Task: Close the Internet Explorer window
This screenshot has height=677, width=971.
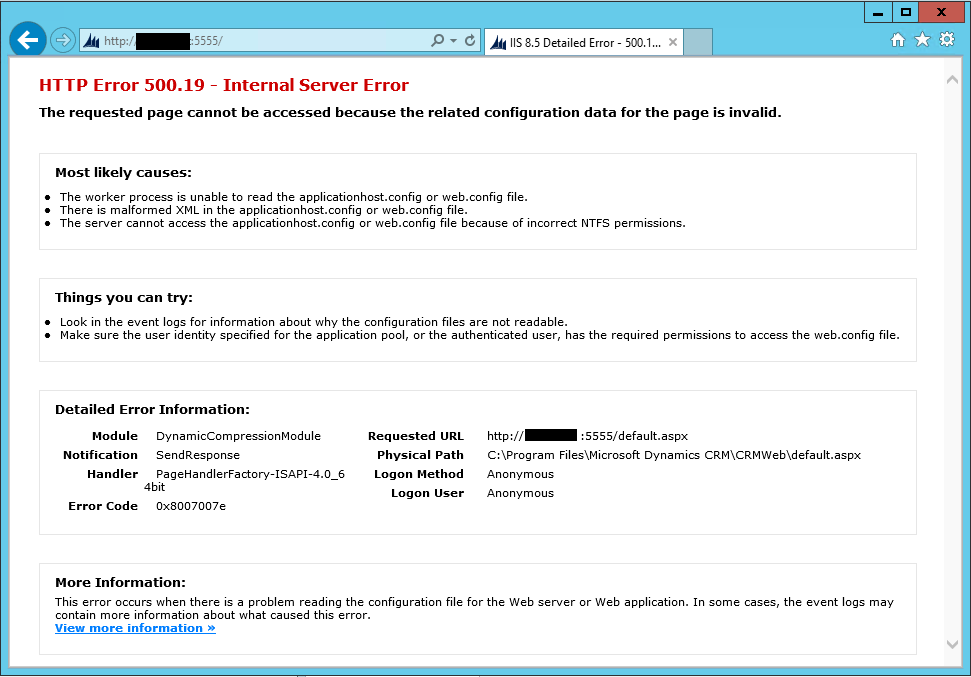Action: point(941,12)
